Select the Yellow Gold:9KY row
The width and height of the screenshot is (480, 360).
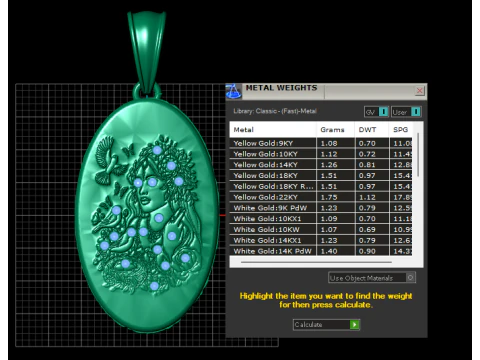(321, 143)
